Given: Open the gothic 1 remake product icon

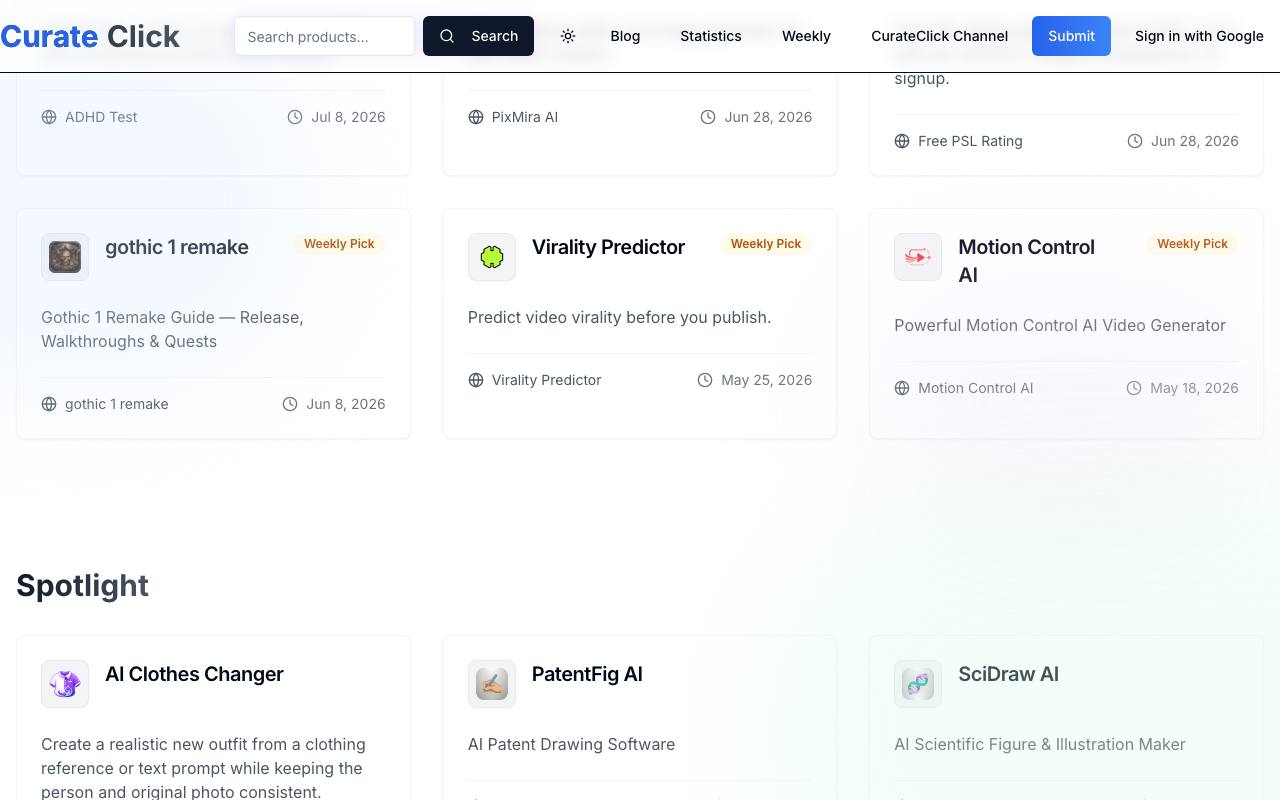Looking at the screenshot, I should click(x=65, y=257).
